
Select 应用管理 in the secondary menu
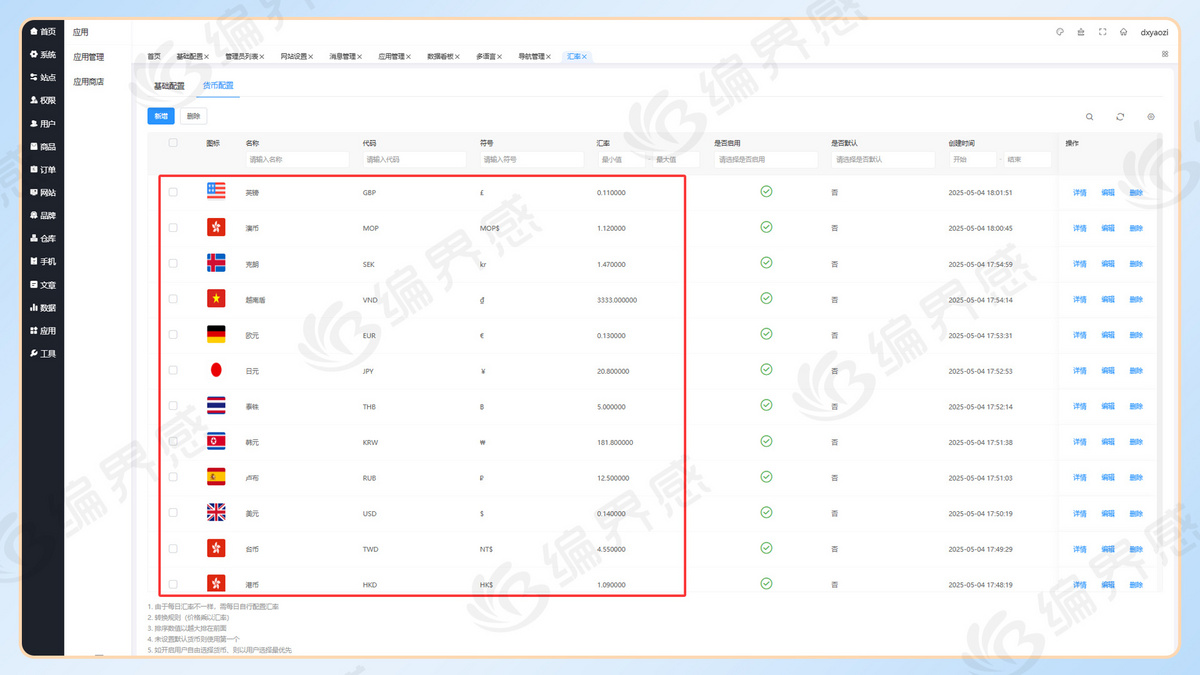tap(89, 57)
